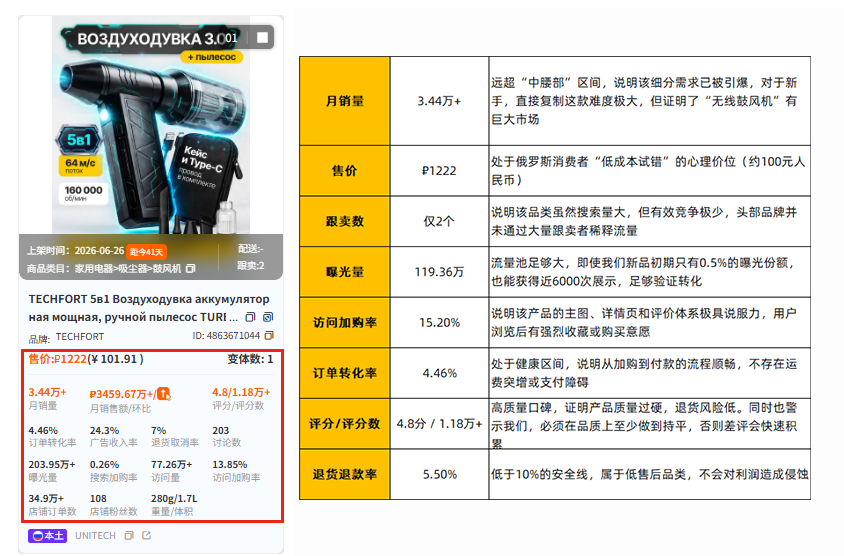Click remark starting 说明该产品的主图

tap(644, 322)
